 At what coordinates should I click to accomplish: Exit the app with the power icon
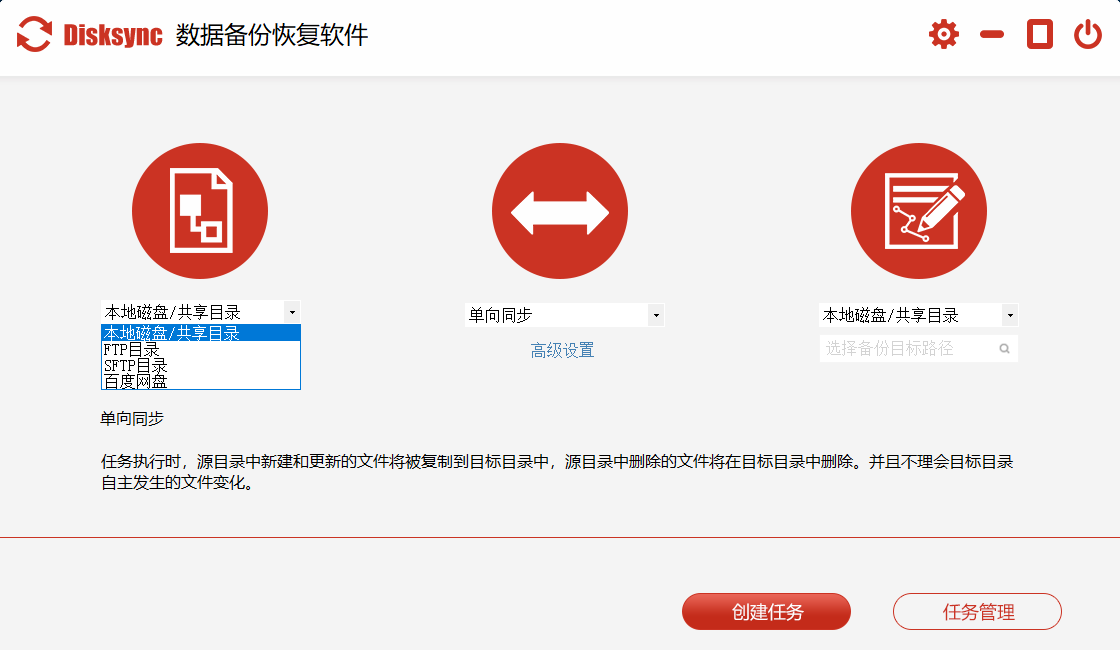(x=1088, y=34)
